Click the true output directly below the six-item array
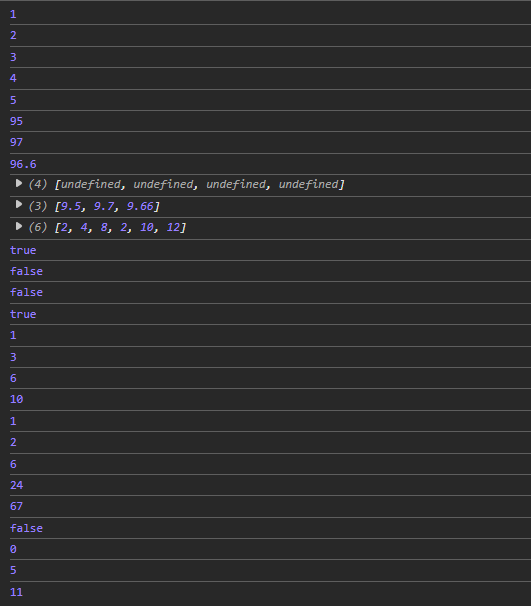The height and width of the screenshot is (606, 531). (23, 250)
